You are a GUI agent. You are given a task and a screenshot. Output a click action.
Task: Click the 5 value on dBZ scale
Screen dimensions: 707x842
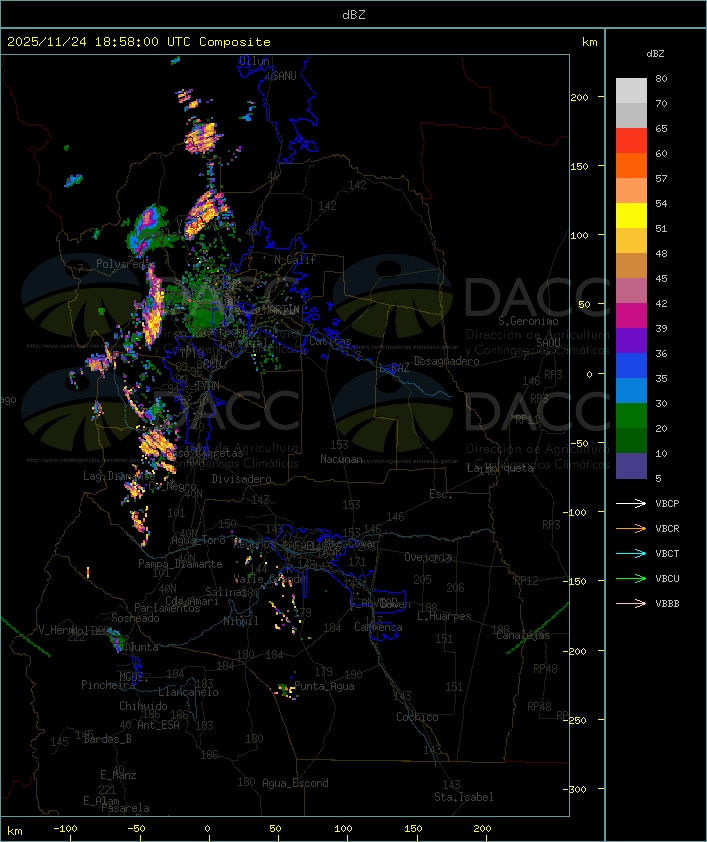pyautogui.click(x=658, y=478)
